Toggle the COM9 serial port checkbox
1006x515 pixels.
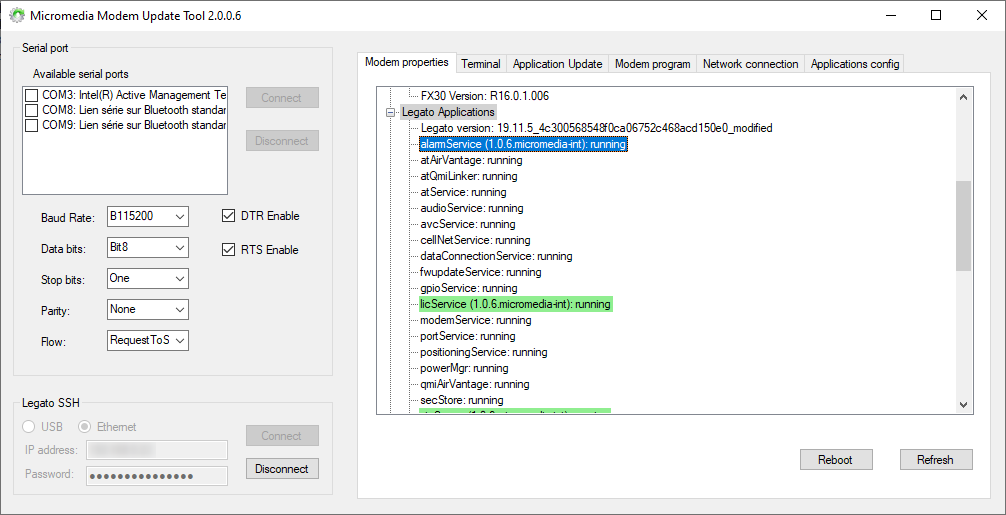[32, 126]
